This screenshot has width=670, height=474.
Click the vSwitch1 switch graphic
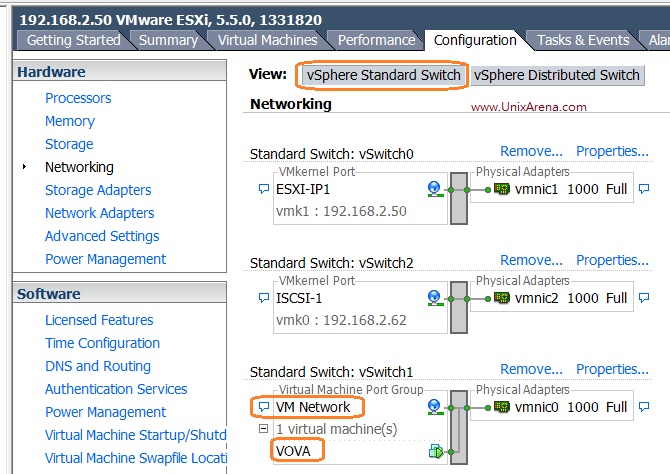tap(459, 427)
